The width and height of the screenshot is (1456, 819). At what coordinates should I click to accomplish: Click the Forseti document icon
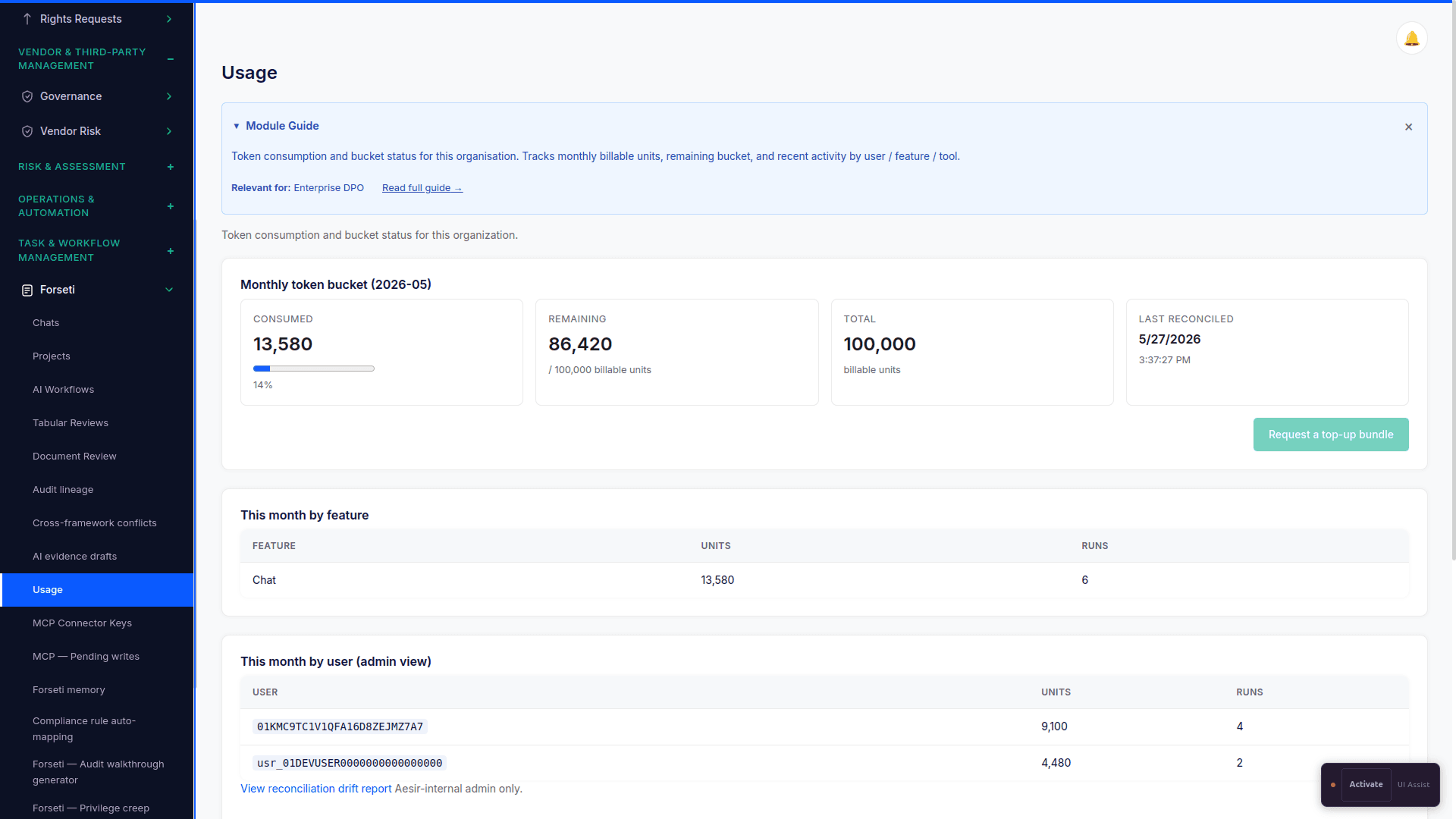click(x=27, y=290)
